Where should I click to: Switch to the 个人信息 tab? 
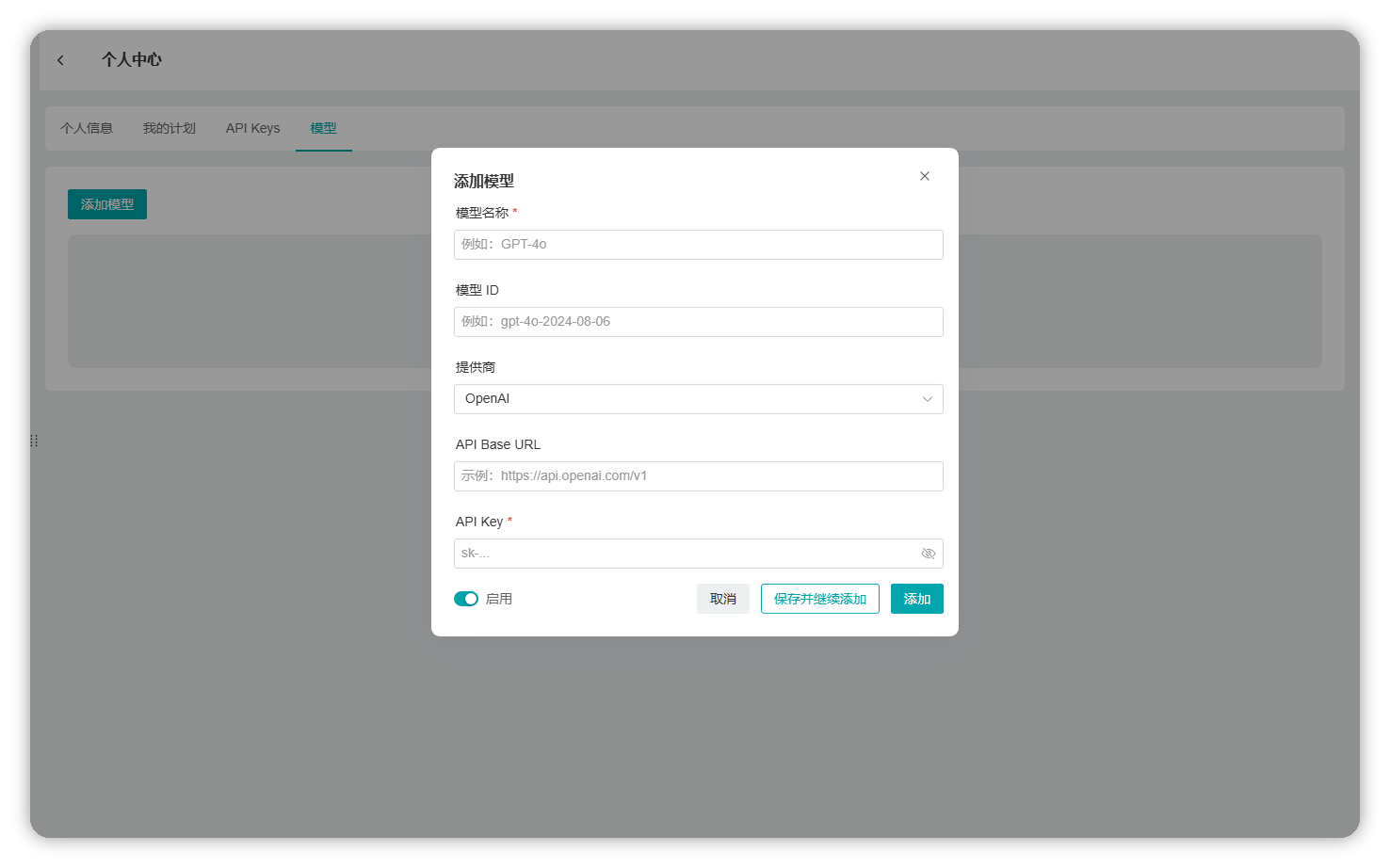coord(87,128)
